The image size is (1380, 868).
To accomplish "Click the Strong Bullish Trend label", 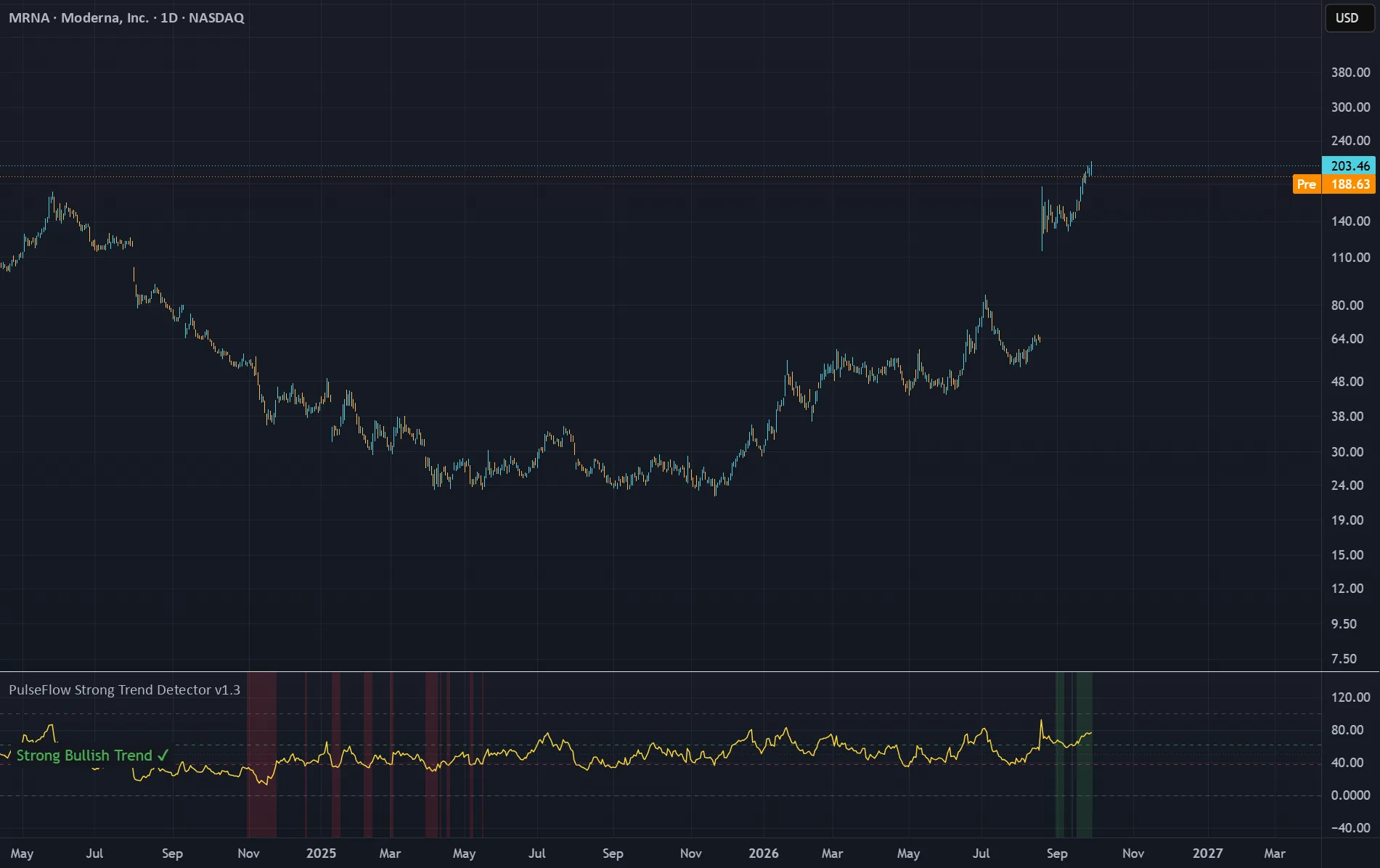I will click(92, 756).
